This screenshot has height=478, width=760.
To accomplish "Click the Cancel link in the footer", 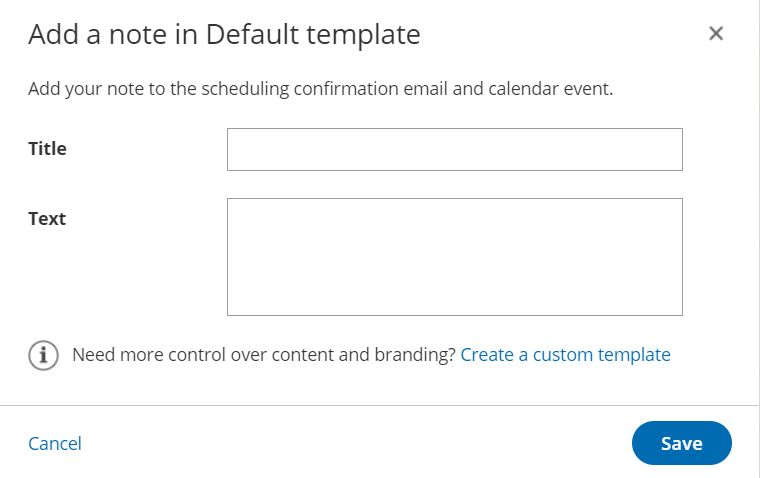I will (x=55, y=443).
